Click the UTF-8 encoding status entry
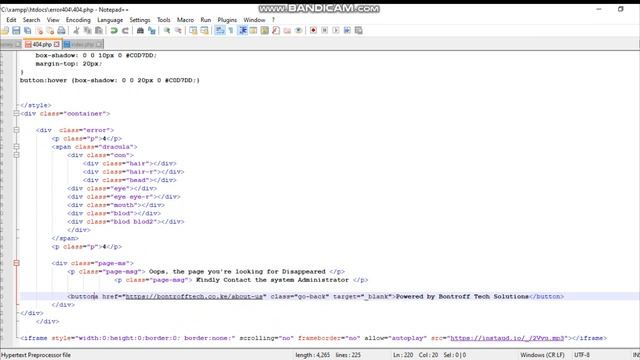Image resolution: width=640 pixels, height=360 pixels. (x=582, y=355)
